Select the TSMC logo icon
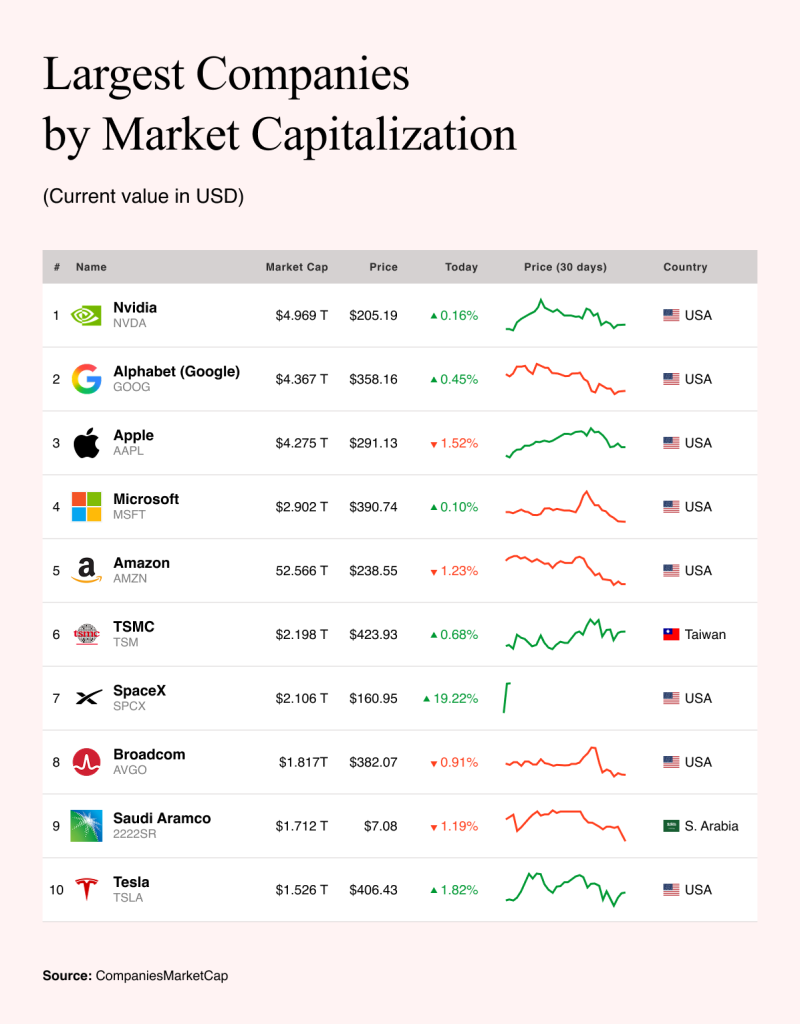Viewport: 800px width, 1024px height. 86,634
